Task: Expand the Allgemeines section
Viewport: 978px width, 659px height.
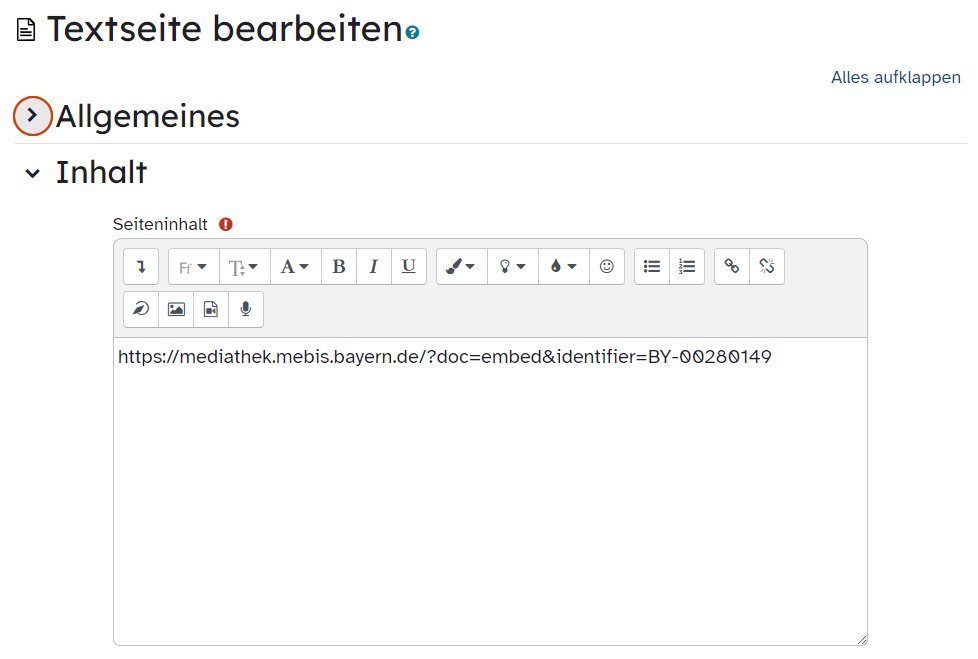Action: tap(32, 116)
